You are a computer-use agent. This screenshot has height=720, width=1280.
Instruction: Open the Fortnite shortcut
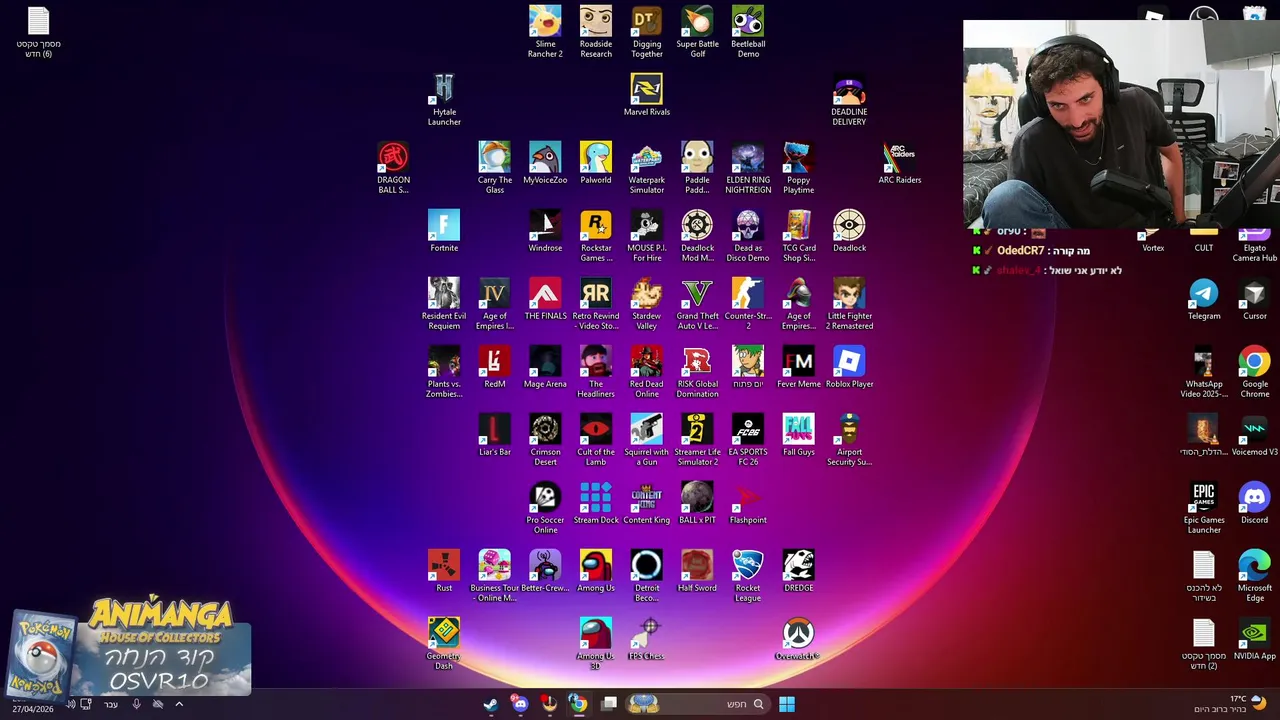444,231
